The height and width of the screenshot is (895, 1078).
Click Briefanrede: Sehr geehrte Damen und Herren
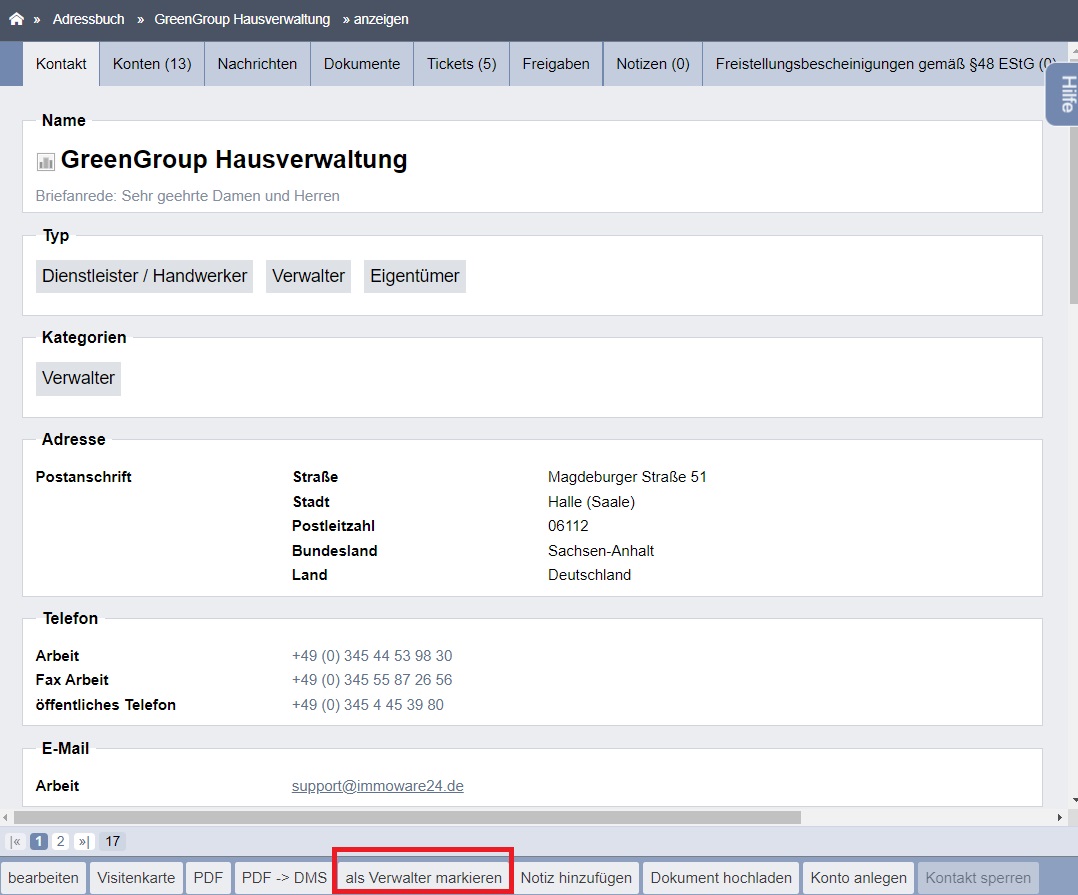[188, 196]
